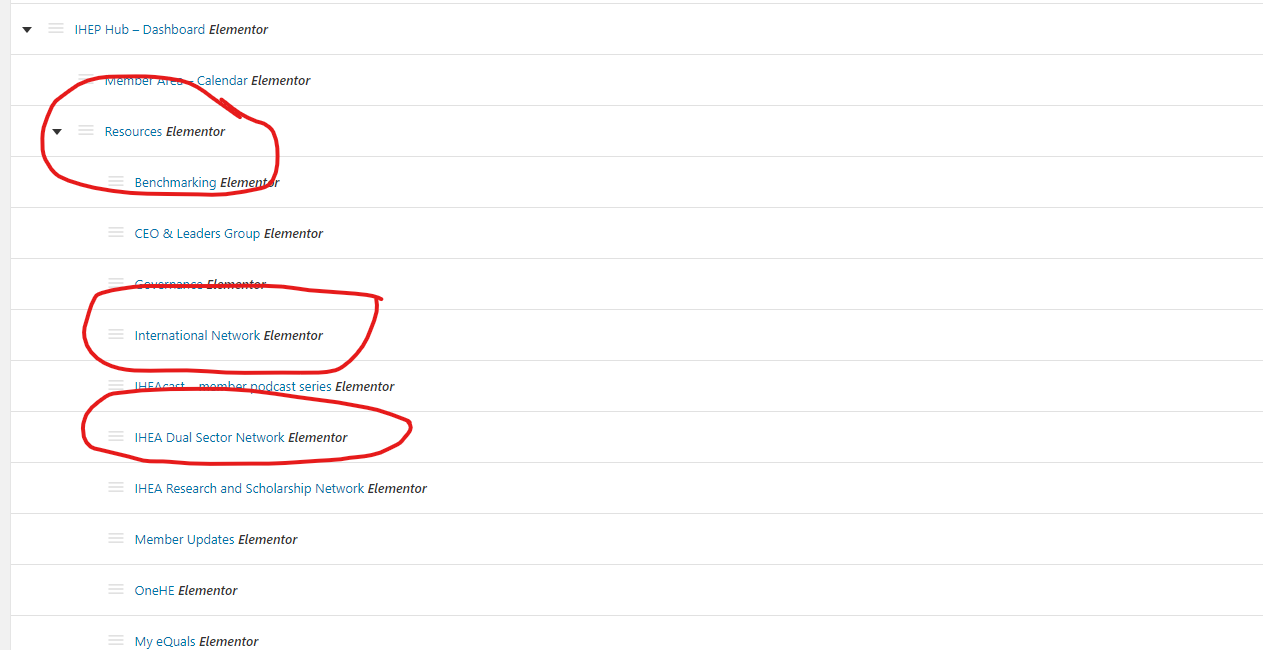This screenshot has height=650, width=1263.
Task: Open IHEA Dual Sector Network page link
Action: [x=210, y=438]
